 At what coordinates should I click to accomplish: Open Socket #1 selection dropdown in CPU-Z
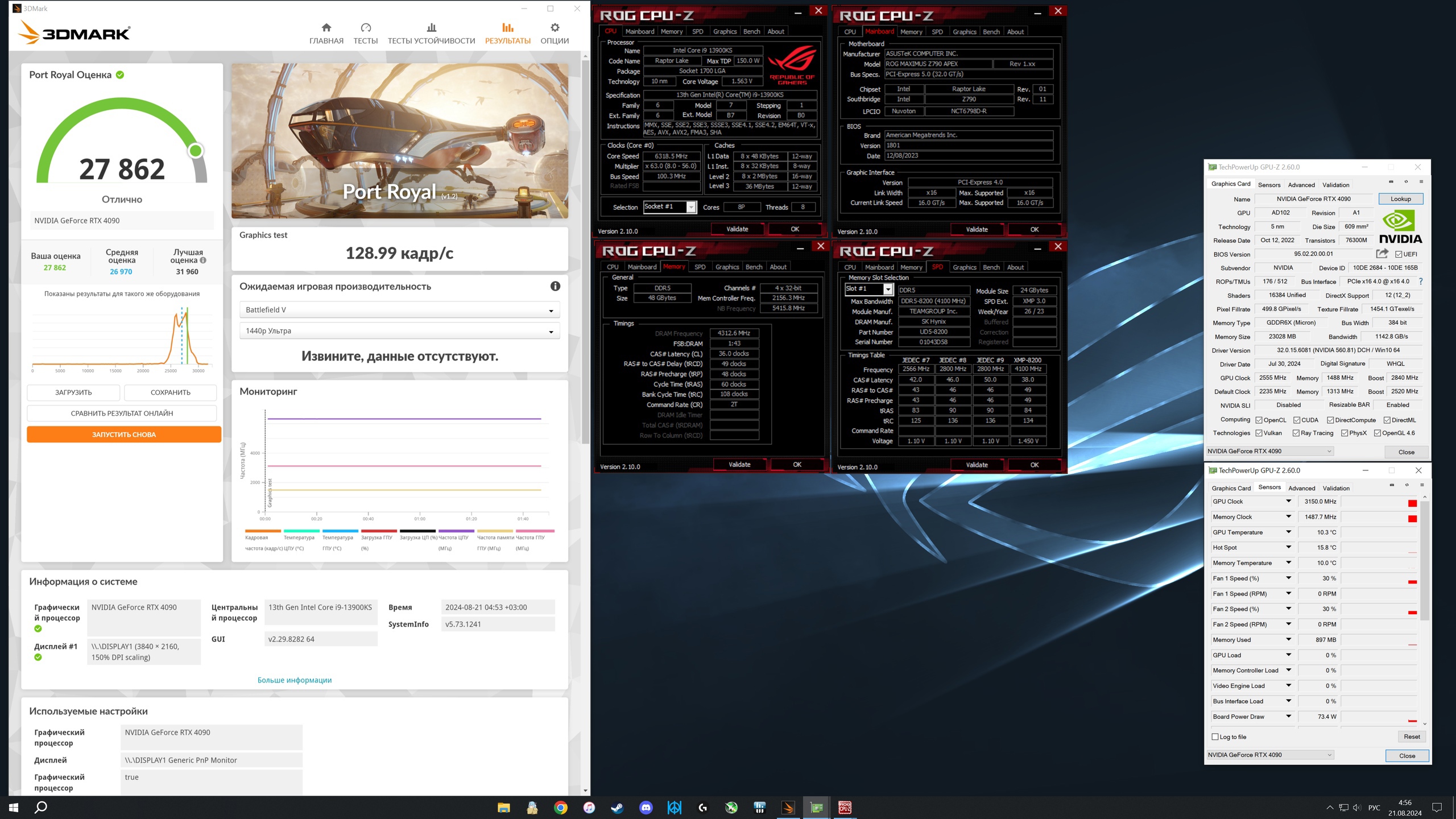point(669,206)
